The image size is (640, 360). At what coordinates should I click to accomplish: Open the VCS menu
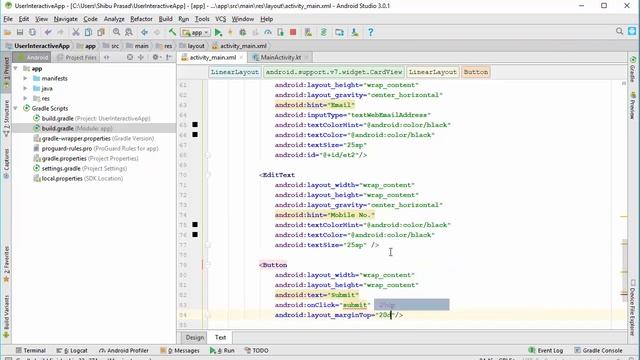pyautogui.click(x=220, y=19)
